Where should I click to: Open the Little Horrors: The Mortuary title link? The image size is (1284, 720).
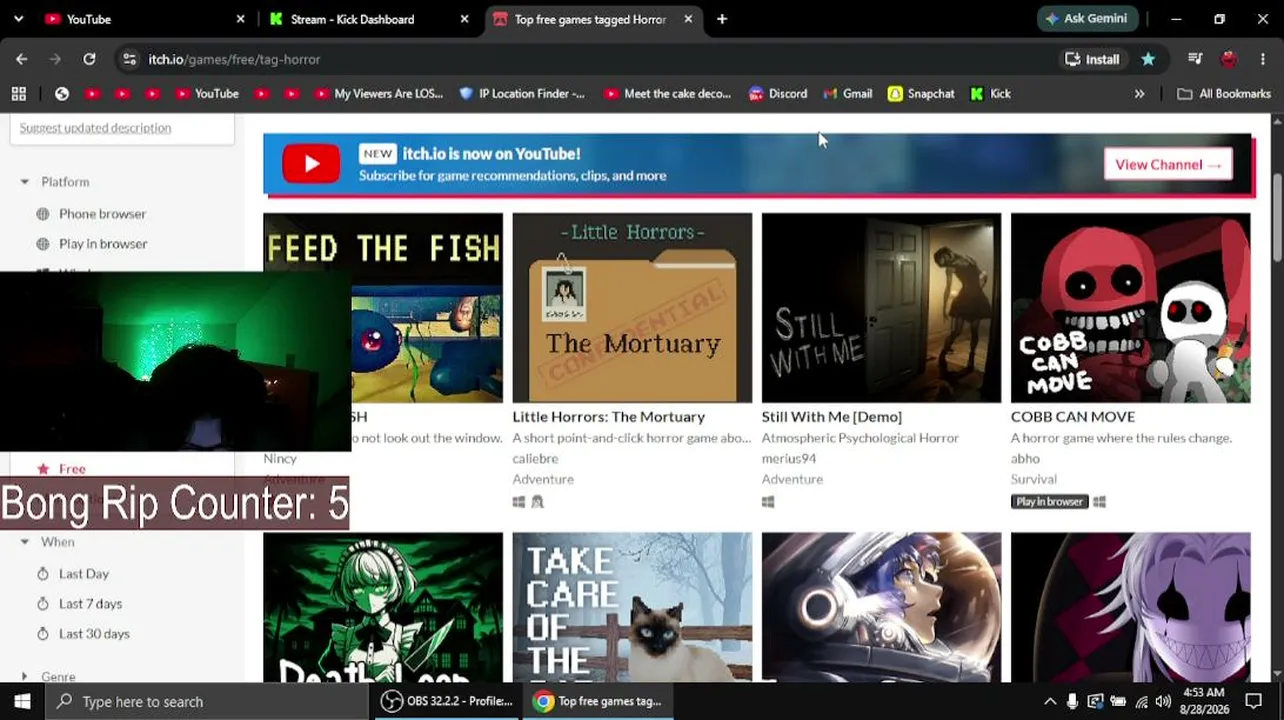tap(609, 417)
